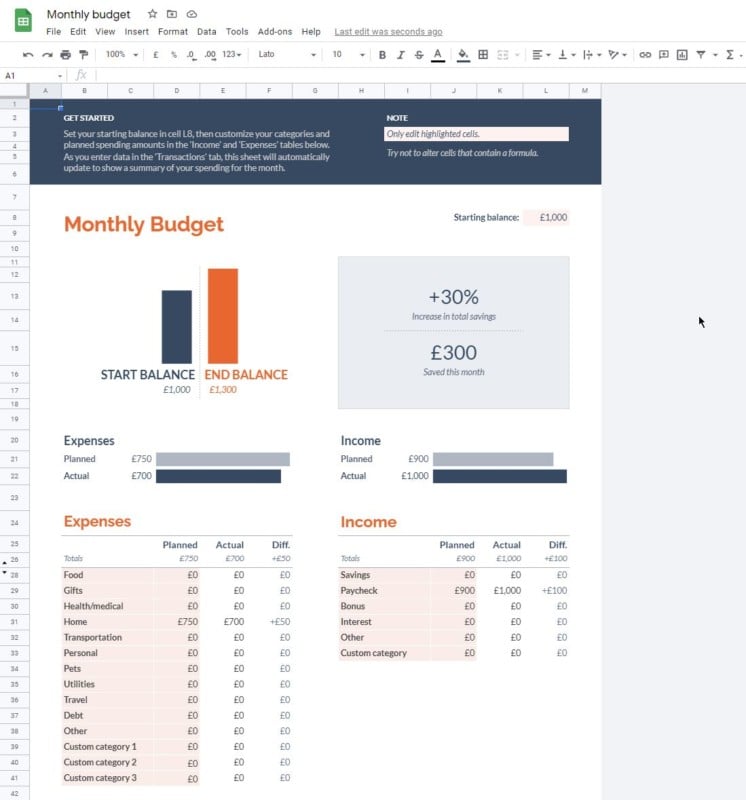
Task: Toggle bold formatting
Action: tap(382, 54)
